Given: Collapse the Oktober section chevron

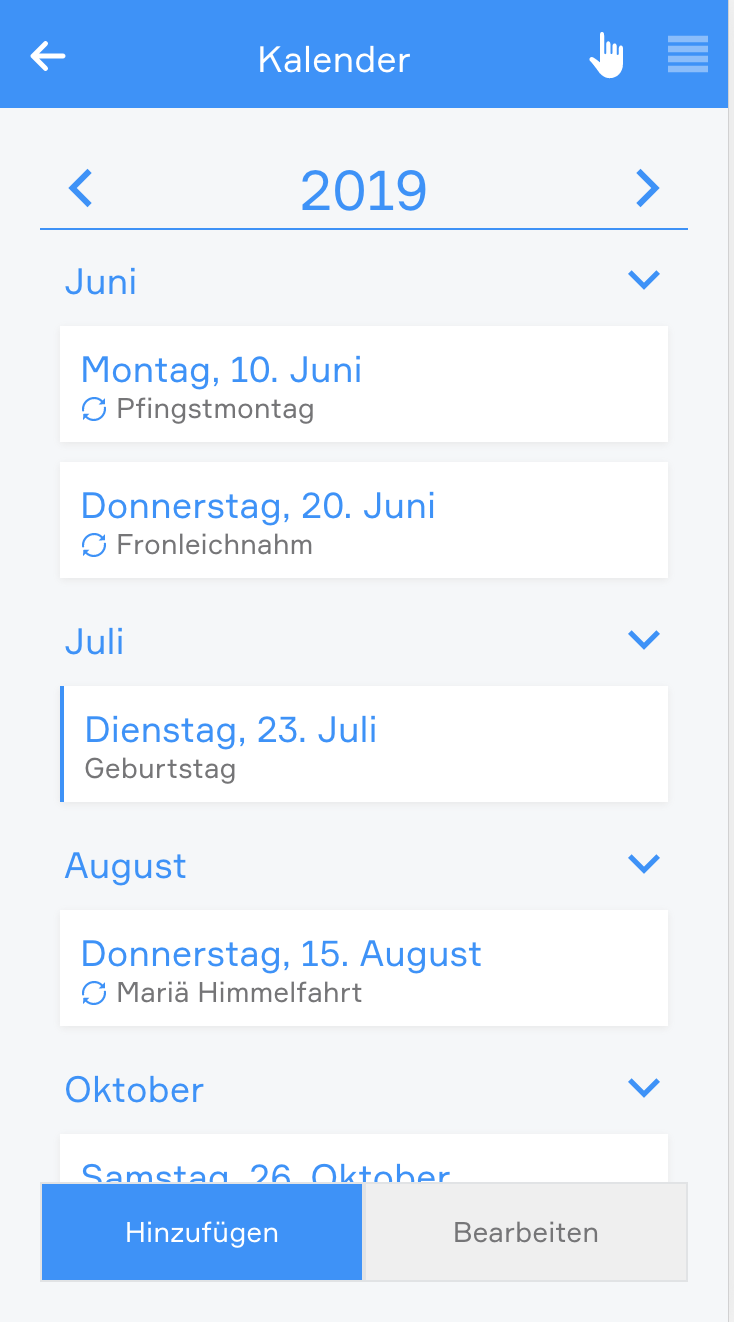Looking at the screenshot, I should (x=644, y=1087).
